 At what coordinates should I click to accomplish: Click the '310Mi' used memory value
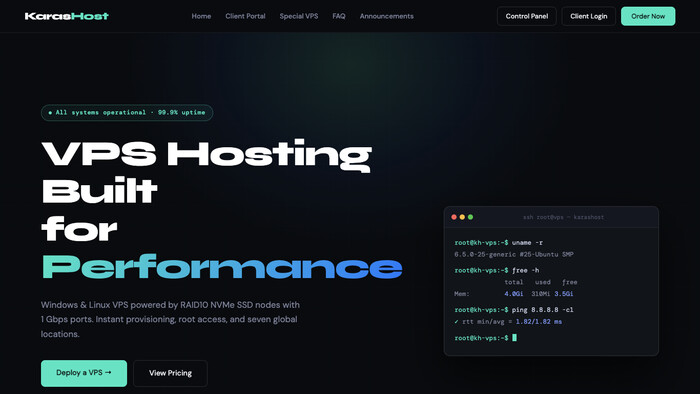pyautogui.click(x=541, y=294)
